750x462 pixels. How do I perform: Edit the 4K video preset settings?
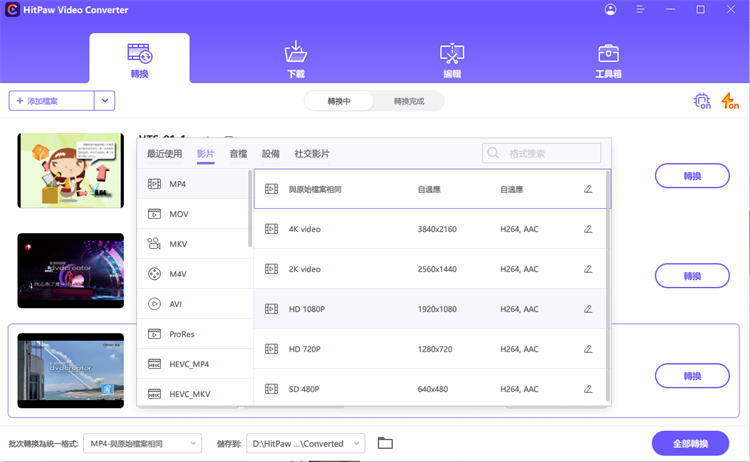(x=588, y=229)
